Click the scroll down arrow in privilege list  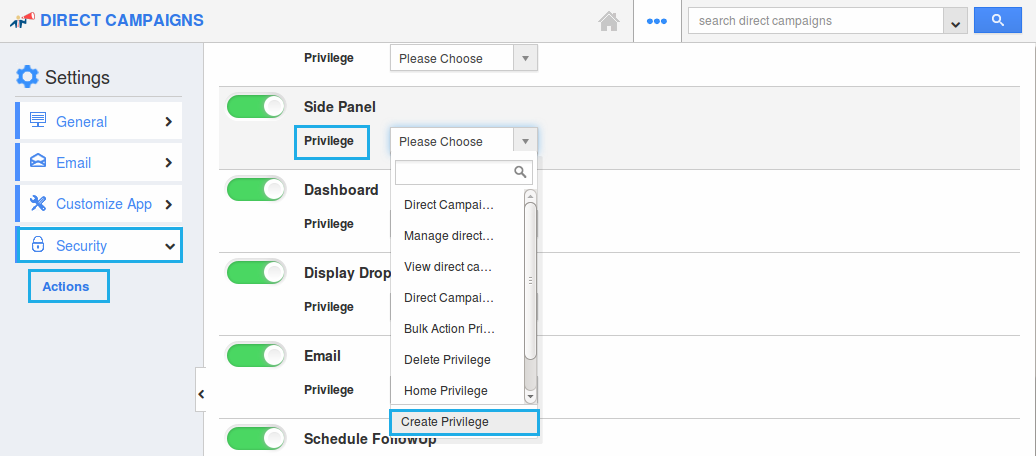530,397
